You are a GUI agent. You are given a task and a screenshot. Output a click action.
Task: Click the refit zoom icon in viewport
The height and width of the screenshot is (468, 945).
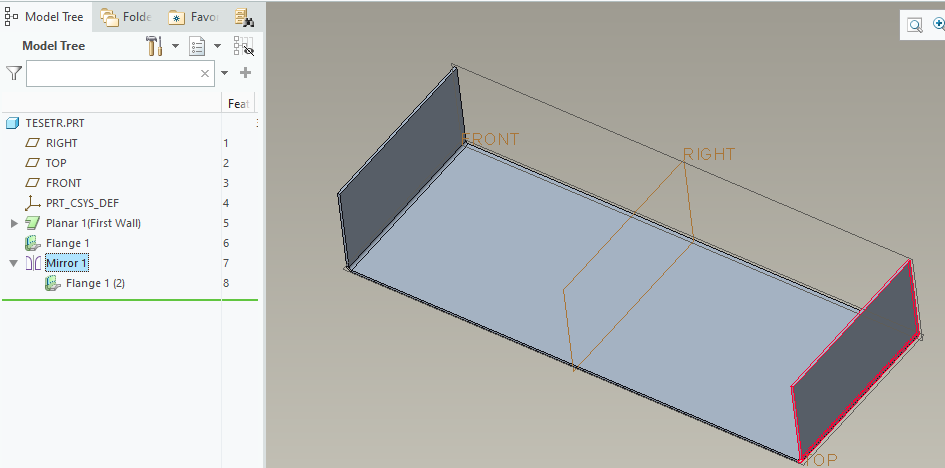pos(914,25)
